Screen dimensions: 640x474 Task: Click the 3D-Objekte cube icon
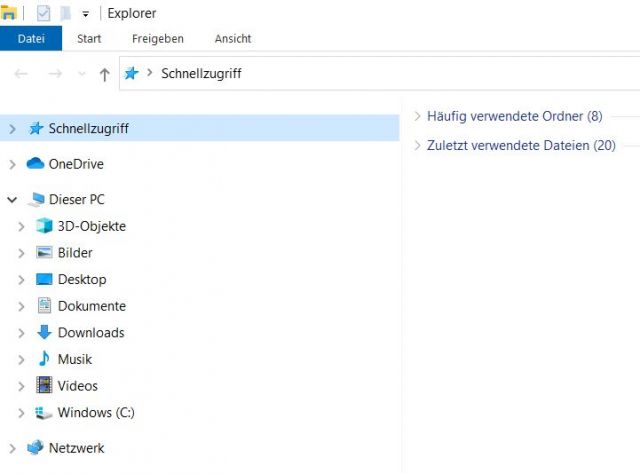point(44,225)
